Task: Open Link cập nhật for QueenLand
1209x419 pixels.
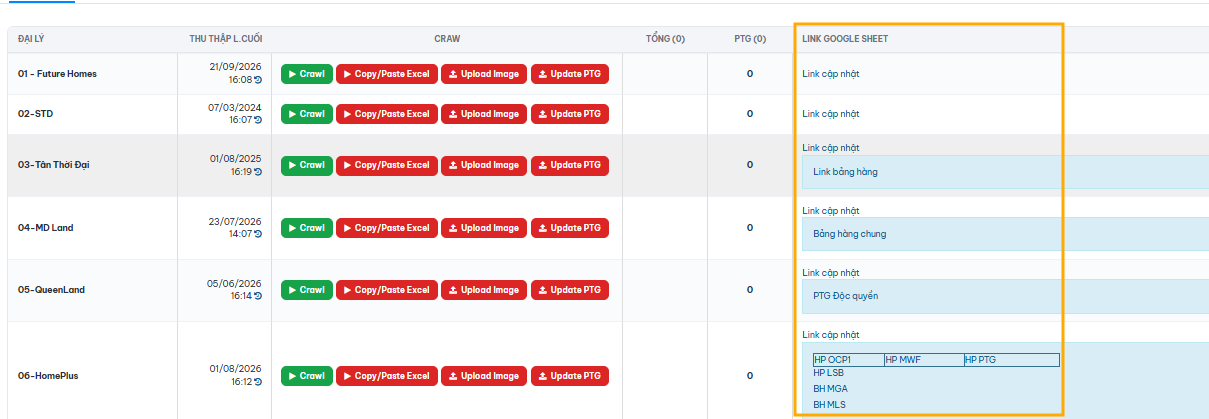Action: 830,273
